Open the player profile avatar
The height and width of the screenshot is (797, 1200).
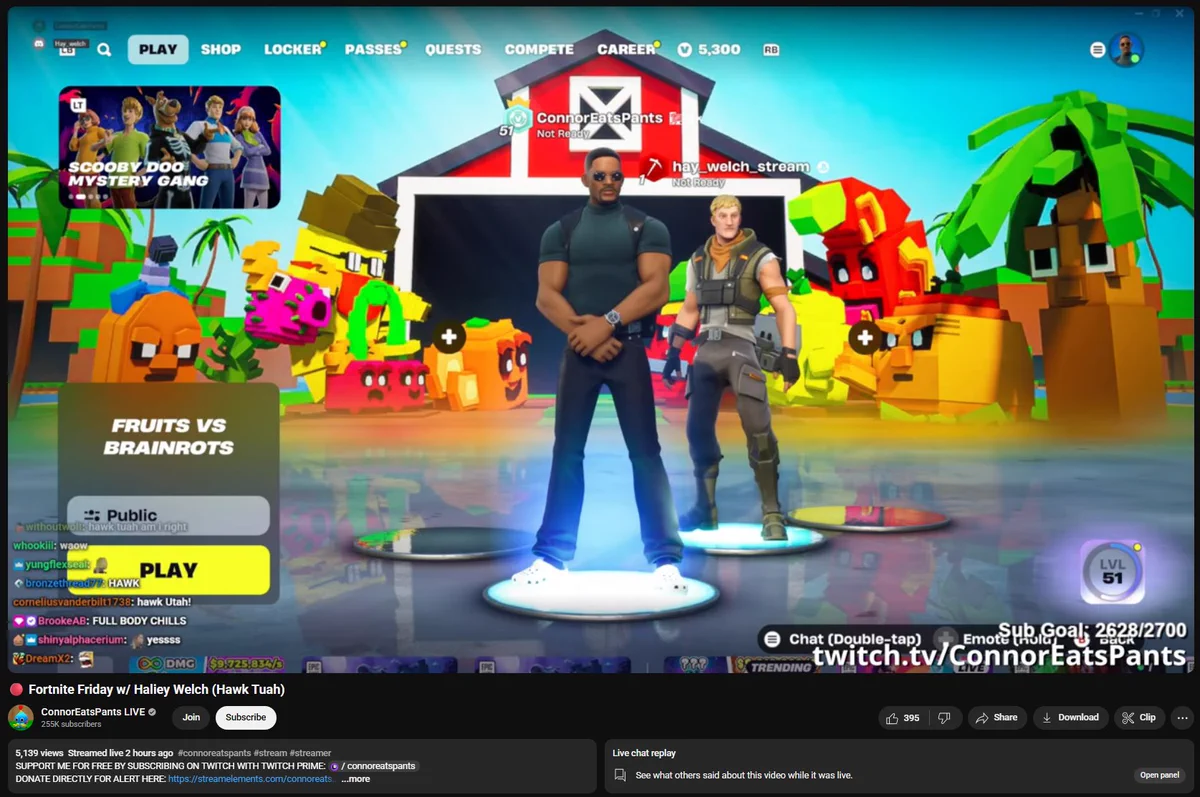click(1126, 49)
